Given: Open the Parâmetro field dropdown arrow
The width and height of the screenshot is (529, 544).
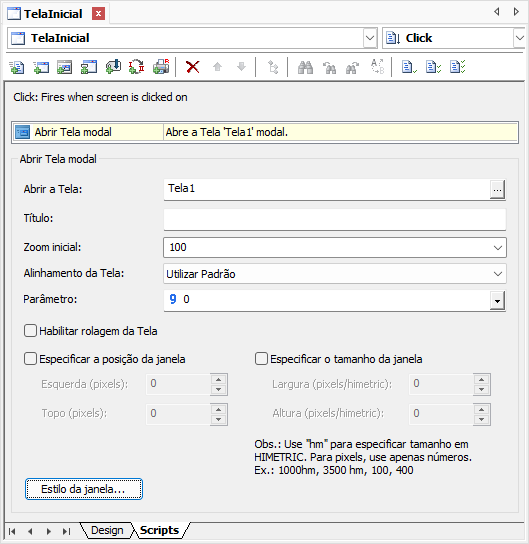Looking at the screenshot, I should tap(497, 300).
